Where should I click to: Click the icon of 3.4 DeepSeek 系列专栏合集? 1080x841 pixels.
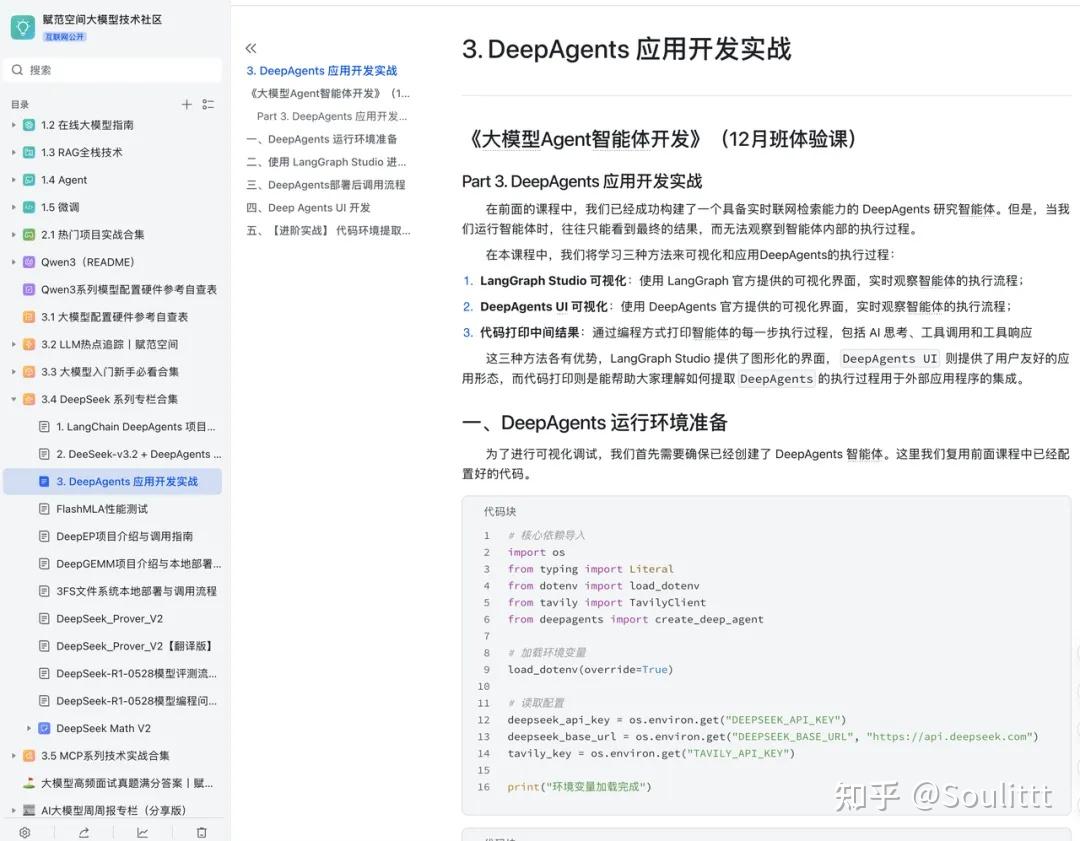click(29, 399)
